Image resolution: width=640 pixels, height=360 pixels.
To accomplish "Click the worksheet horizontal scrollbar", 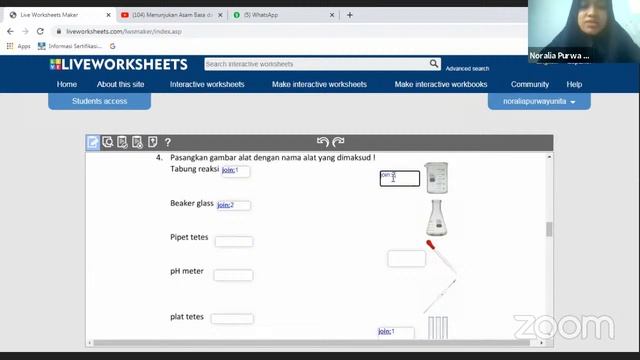I will (311, 343).
